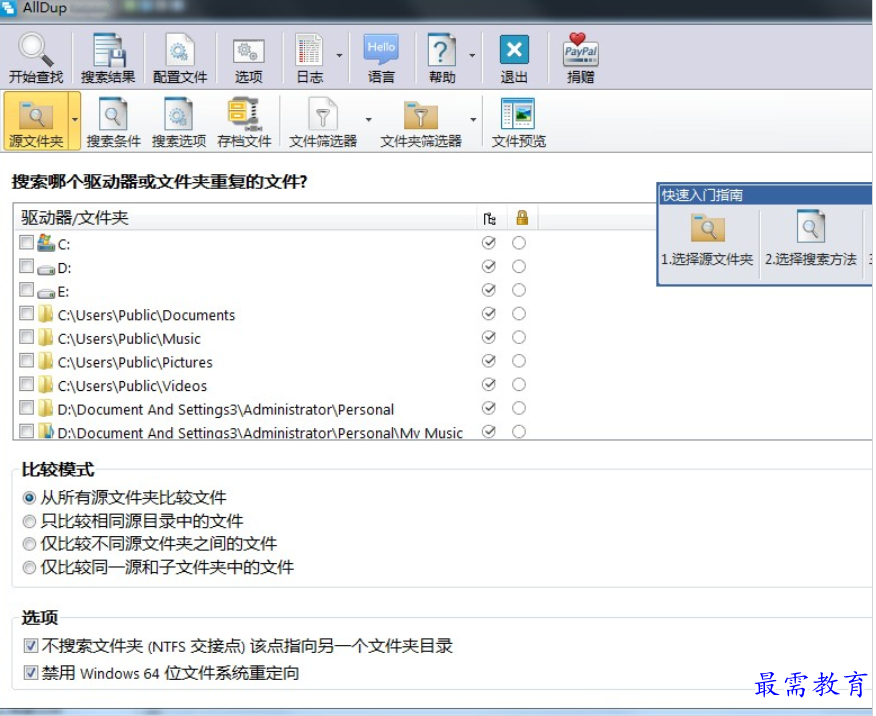Select 从所有源文件夹比较文件 radio option
The image size is (876, 716).
[x=29, y=498]
